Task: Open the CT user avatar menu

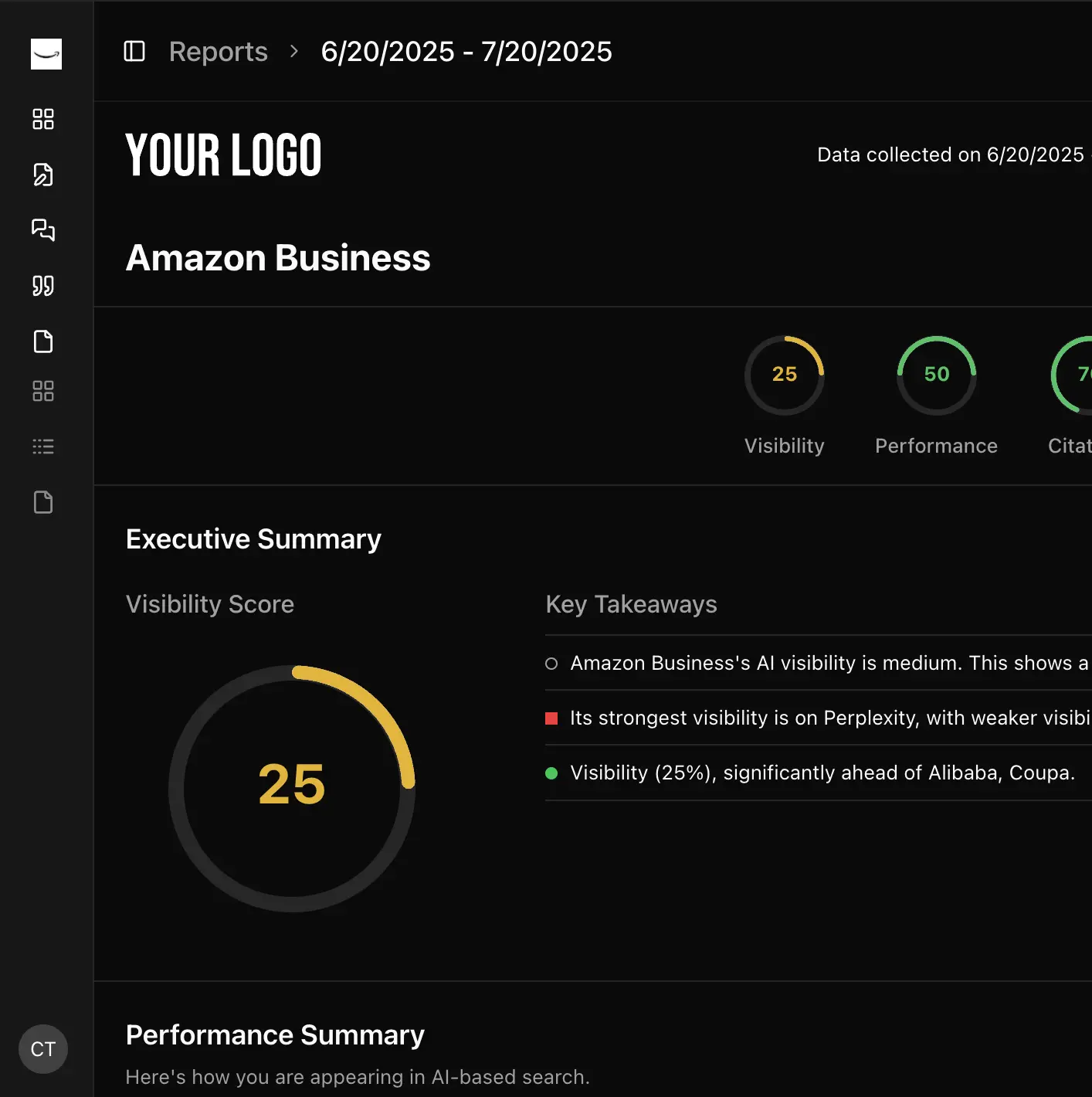Action: [x=43, y=1049]
